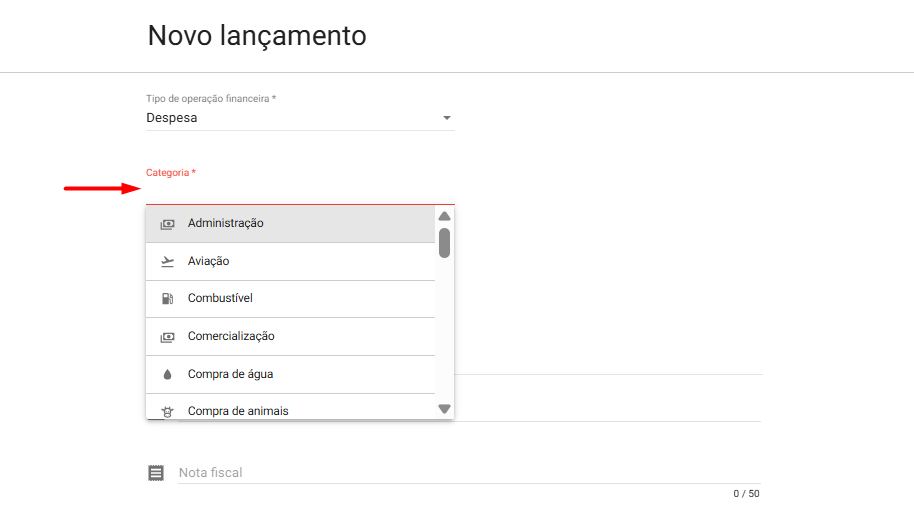The width and height of the screenshot is (914, 514).
Task: Click into the Nota fiscal text field
Action: (x=460, y=473)
